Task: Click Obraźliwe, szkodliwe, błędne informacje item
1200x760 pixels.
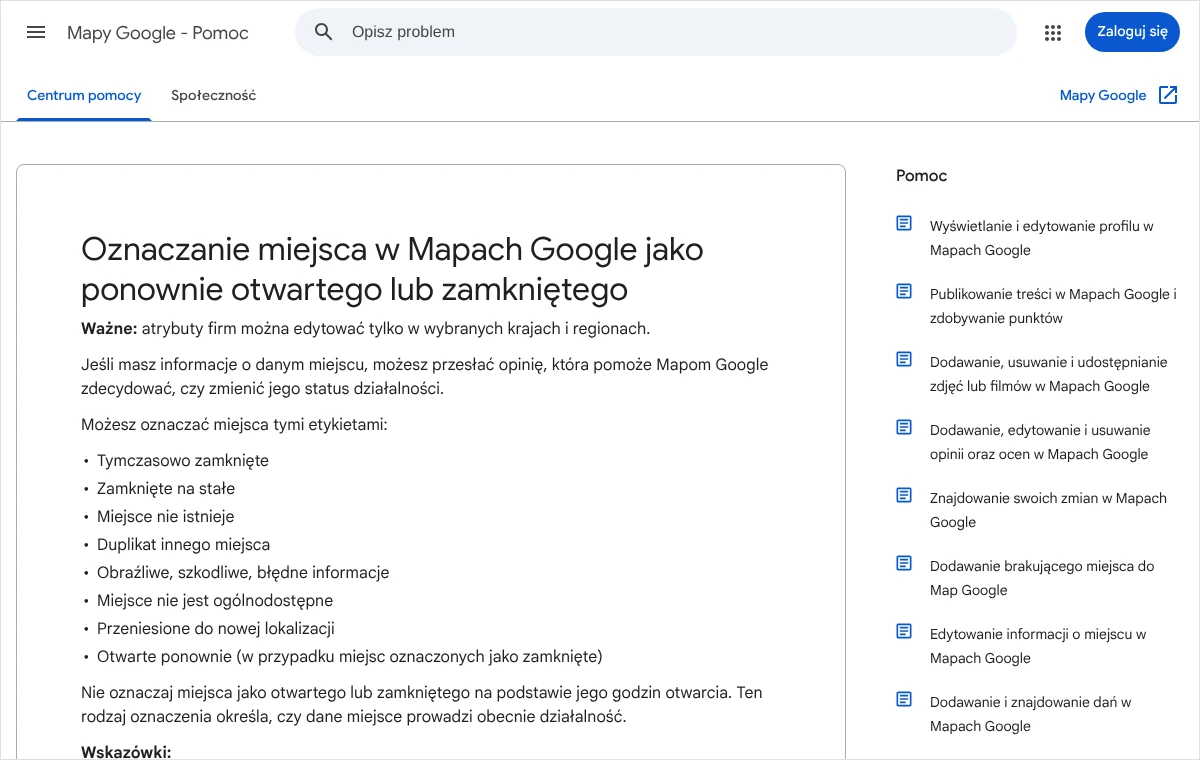Action: pyautogui.click(x=243, y=573)
